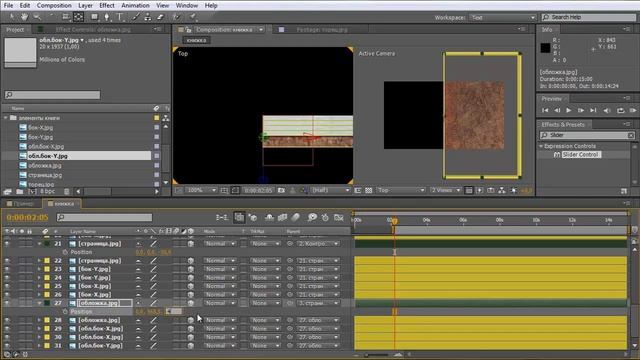Screen dimensions: 640x360
Task: Select the Pen tool
Action: pos(107,17)
